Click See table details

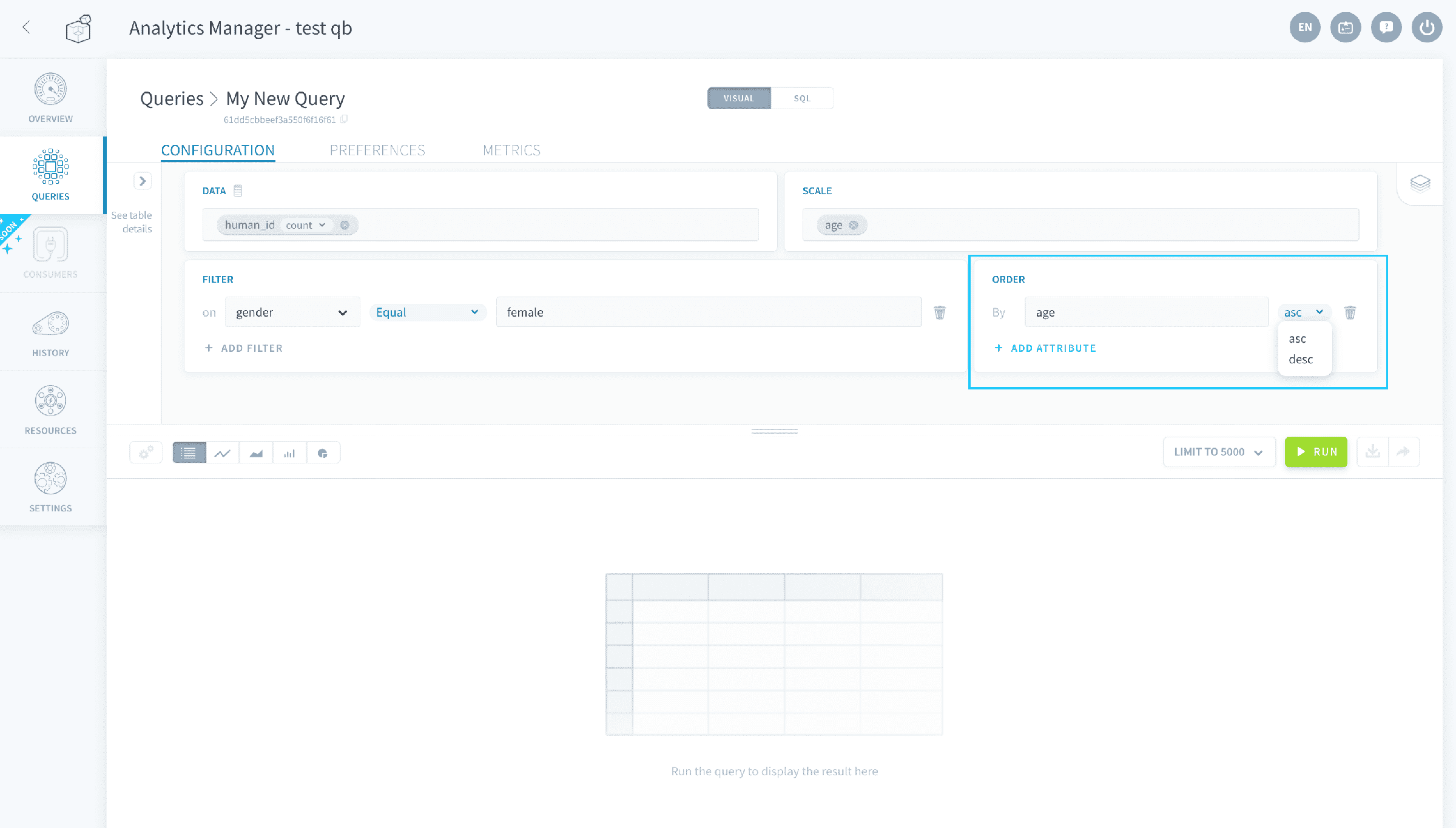132,222
